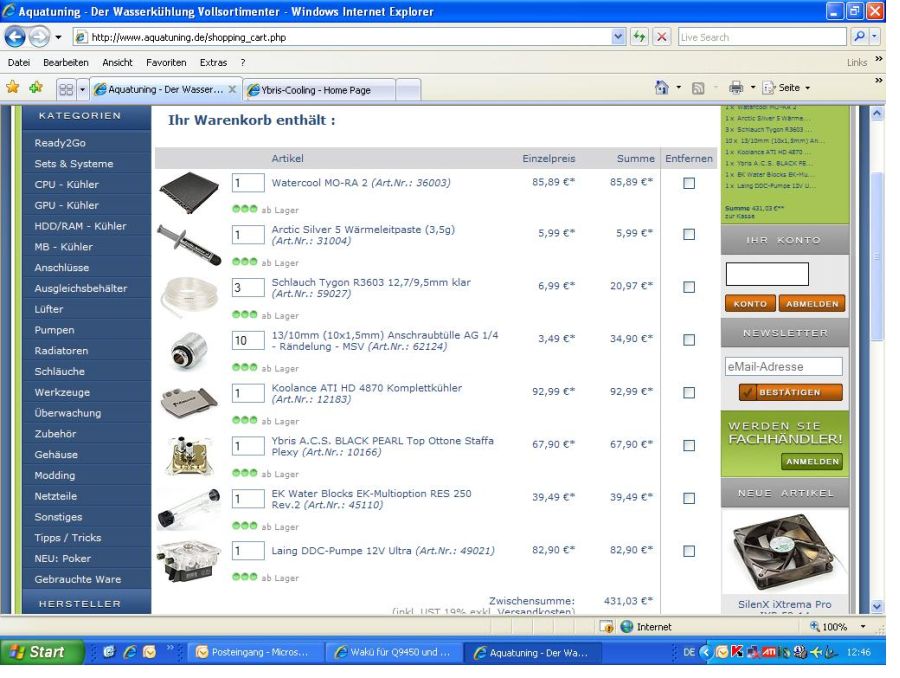Expand the Home button dropdown arrow
Screen dimensions: 900x678
(678, 88)
